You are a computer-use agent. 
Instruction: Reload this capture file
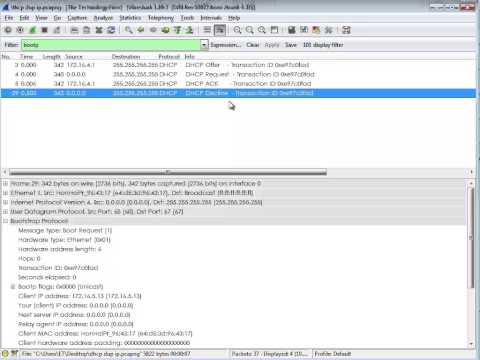click(111, 30)
